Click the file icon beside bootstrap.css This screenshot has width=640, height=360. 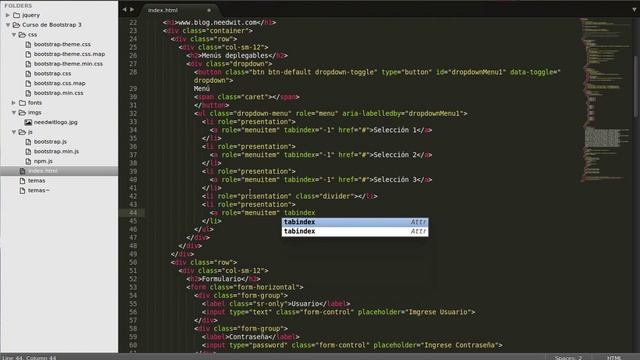[x=28, y=73]
